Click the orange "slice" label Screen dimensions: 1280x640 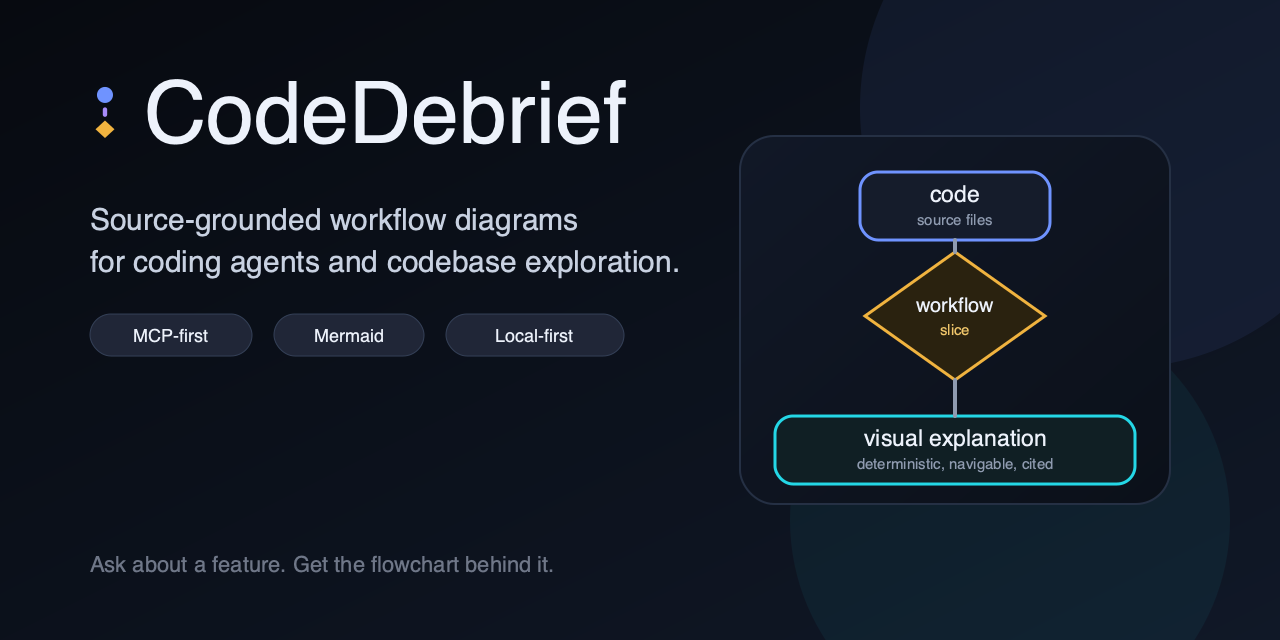pos(955,330)
